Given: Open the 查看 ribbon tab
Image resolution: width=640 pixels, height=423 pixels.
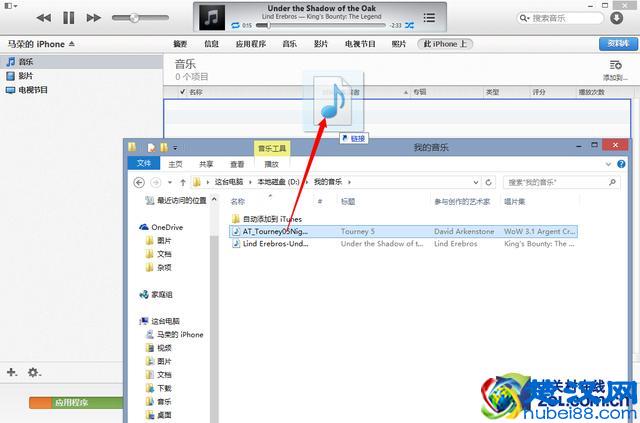Looking at the screenshot, I should [237, 164].
